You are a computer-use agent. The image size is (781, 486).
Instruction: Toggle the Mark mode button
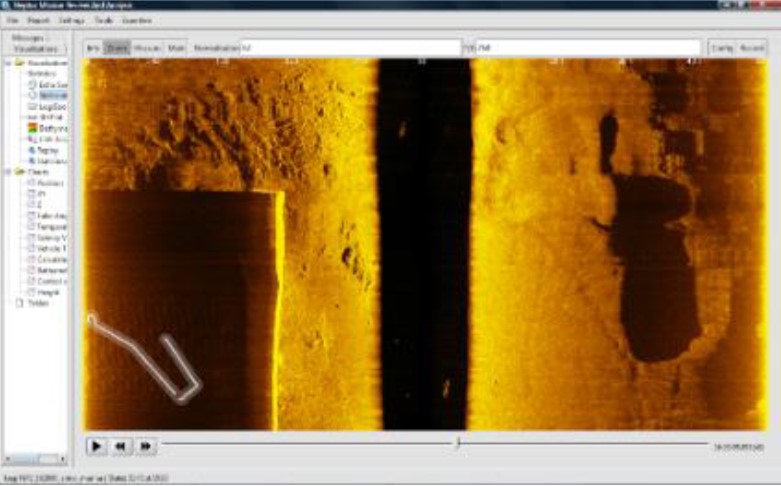pyautogui.click(x=176, y=47)
